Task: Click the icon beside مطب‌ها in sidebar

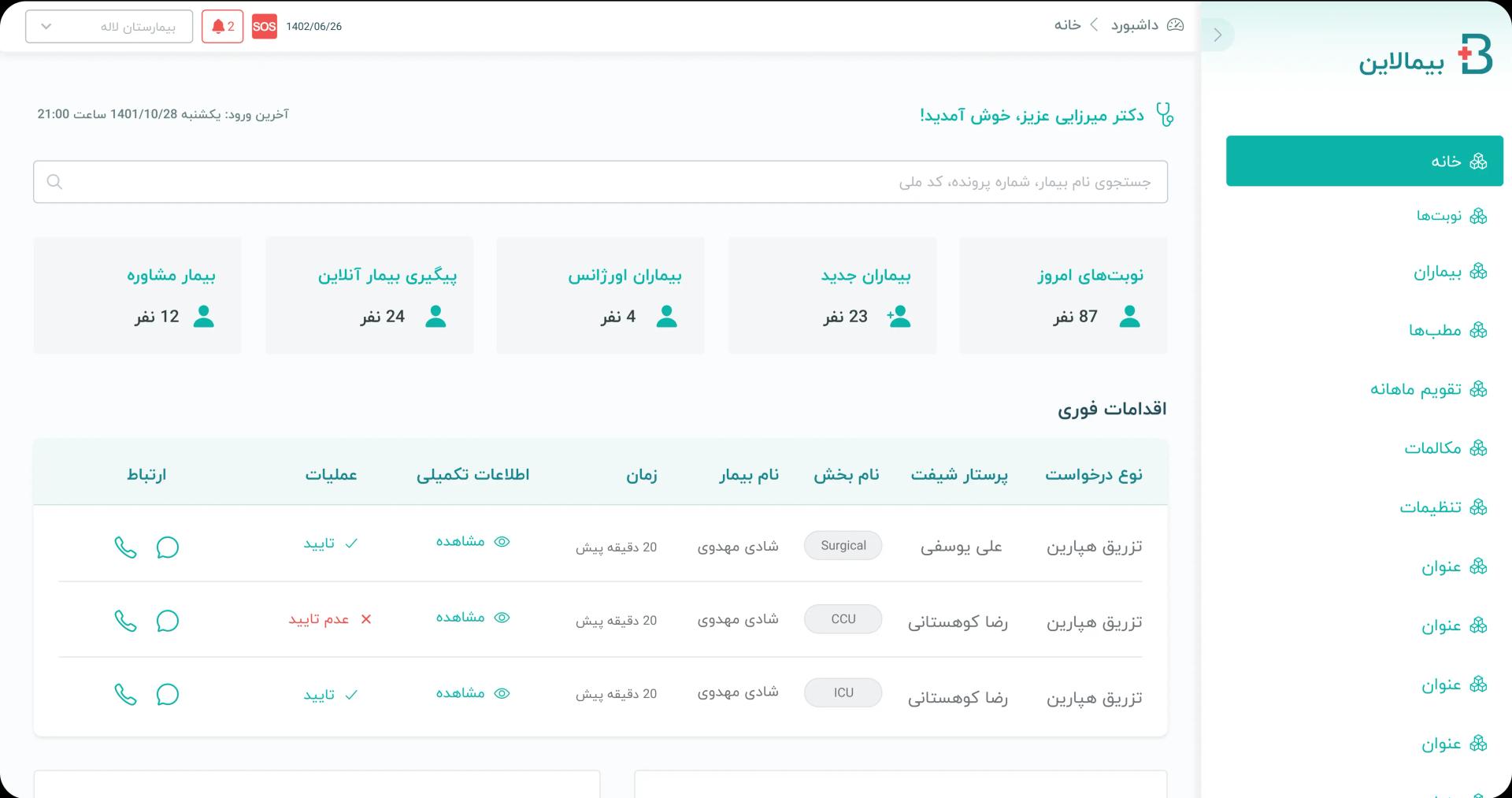Action: click(1478, 330)
